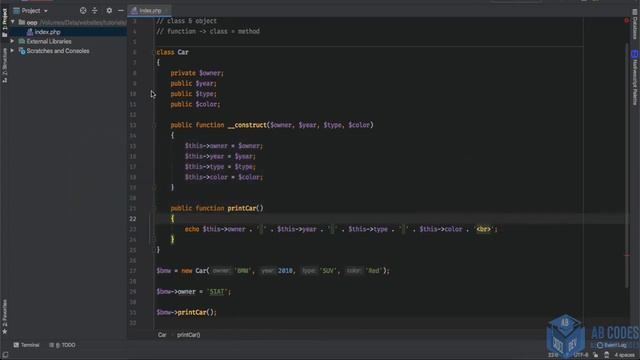Click 'SUV' type argument
This screenshot has width=640, height=360.
[x=328, y=271]
